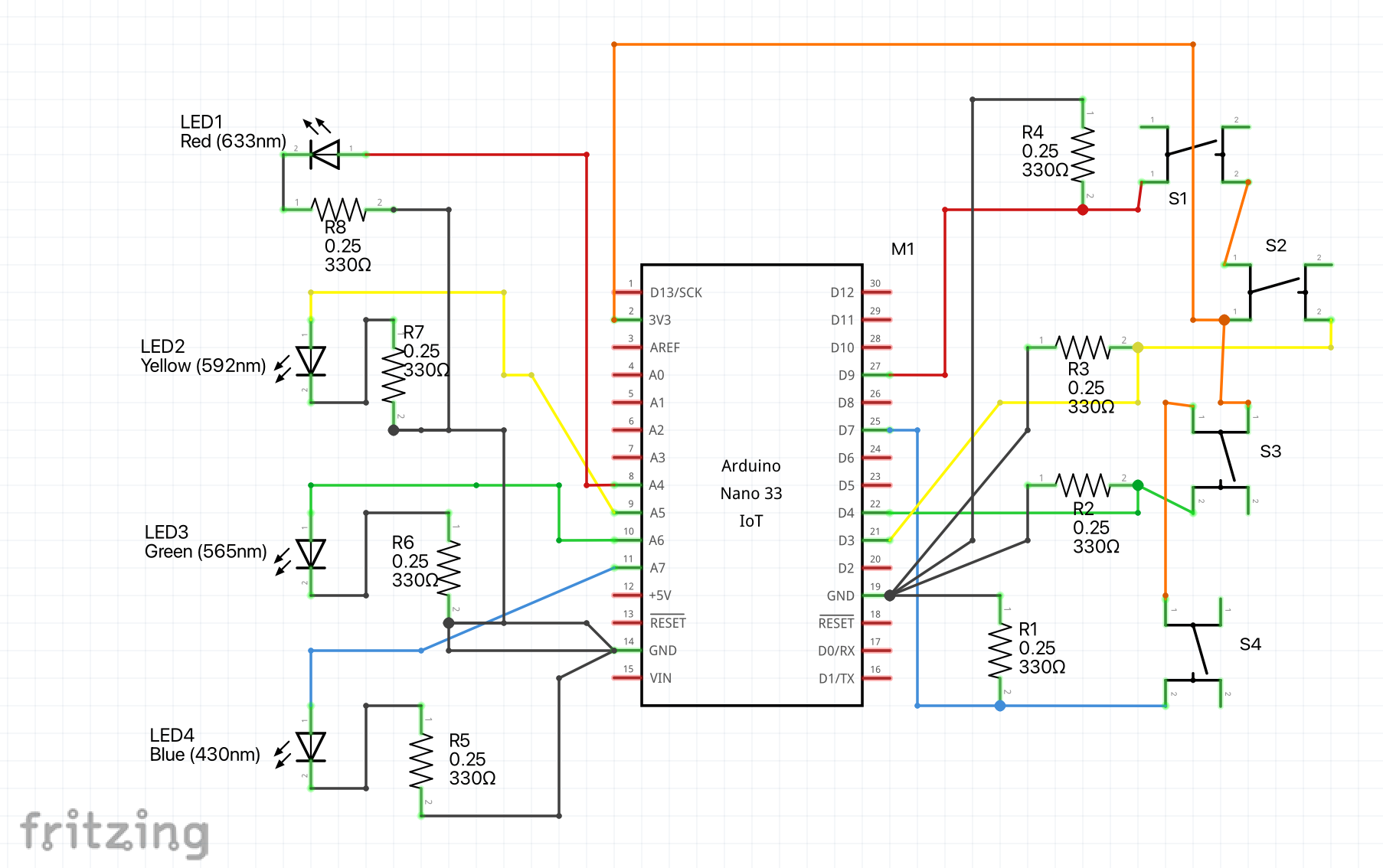
Task: Click the S3 switch label
Action: (1270, 452)
